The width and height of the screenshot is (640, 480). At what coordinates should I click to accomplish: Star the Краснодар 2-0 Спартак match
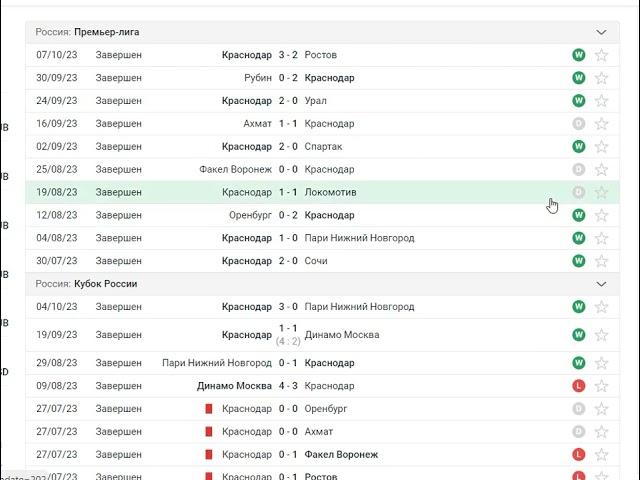point(601,147)
